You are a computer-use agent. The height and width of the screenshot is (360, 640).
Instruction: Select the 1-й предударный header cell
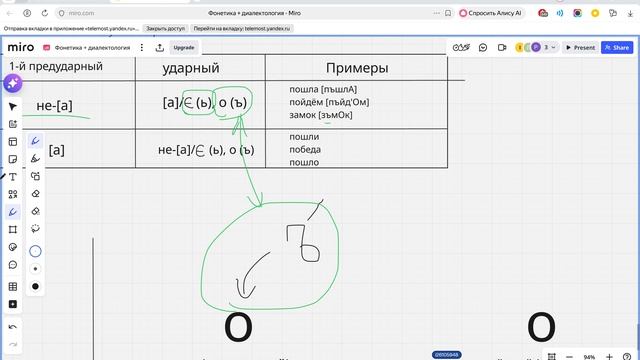pyautogui.click(x=56, y=67)
